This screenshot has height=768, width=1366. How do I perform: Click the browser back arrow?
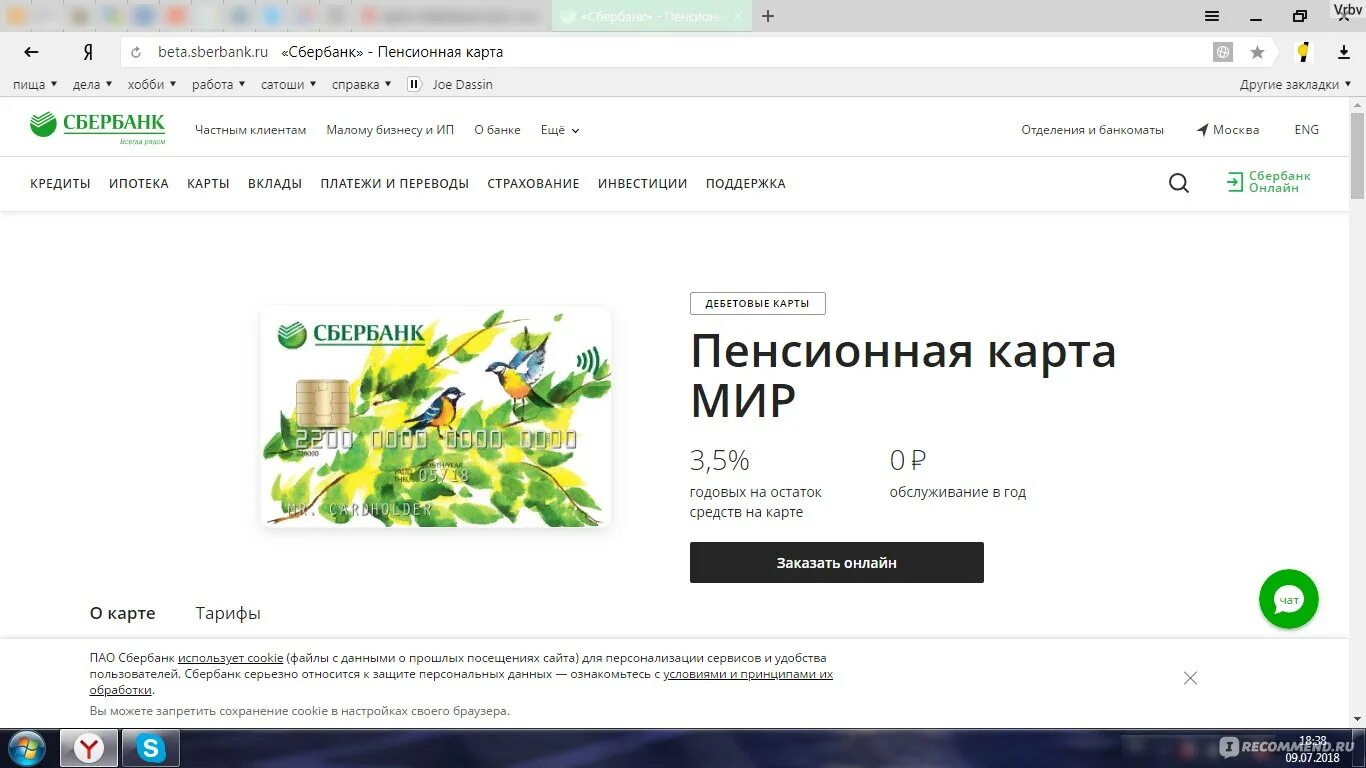tap(31, 52)
